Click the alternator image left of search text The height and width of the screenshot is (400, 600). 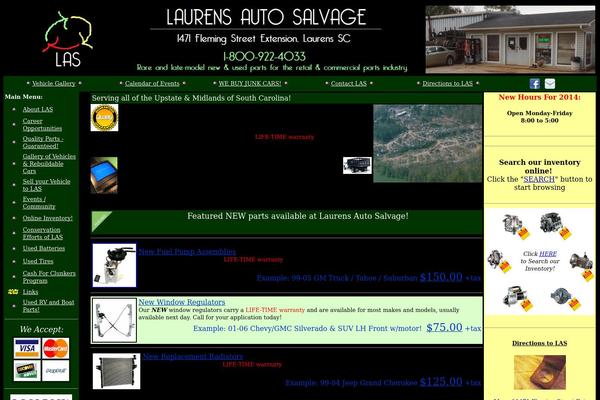point(500,261)
